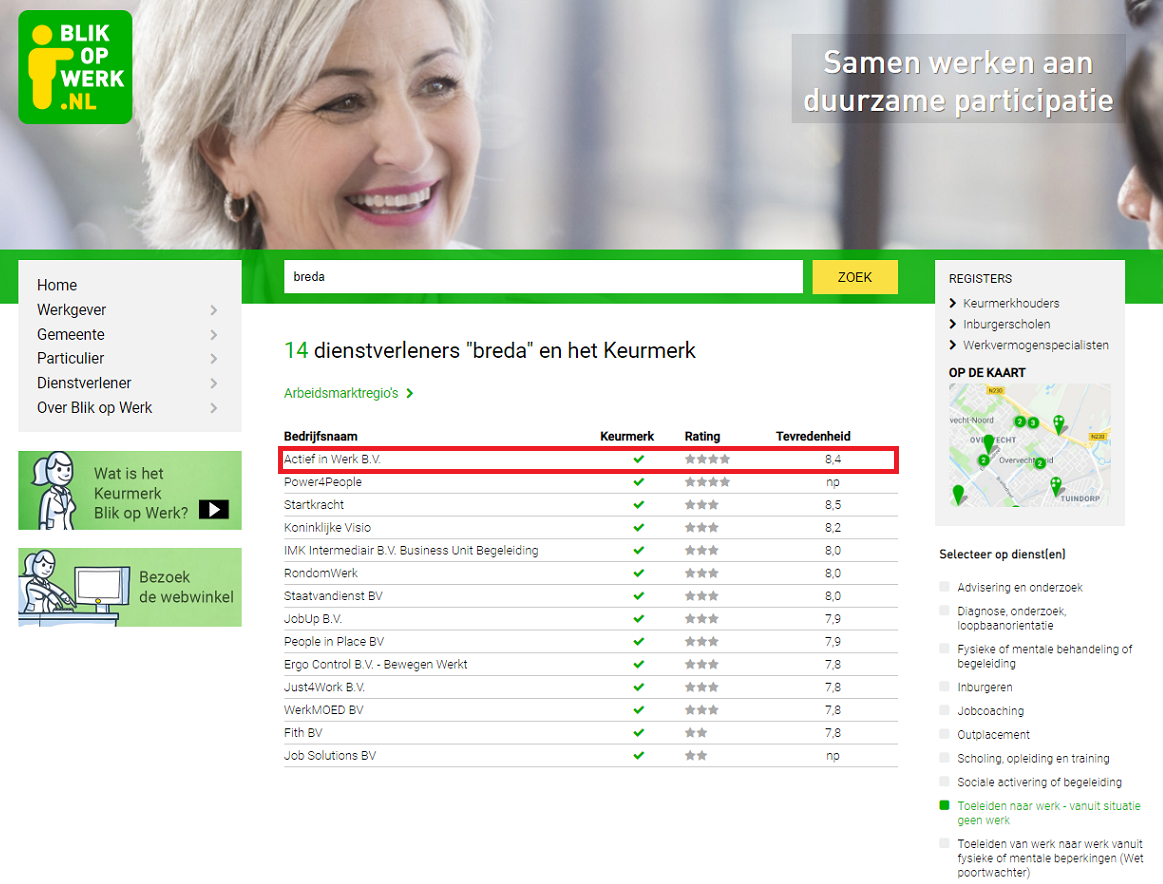Image resolution: width=1163 pixels, height=884 pixels.
Task: Expand the Werkgever menu arrow
Action: click(214, 310)
